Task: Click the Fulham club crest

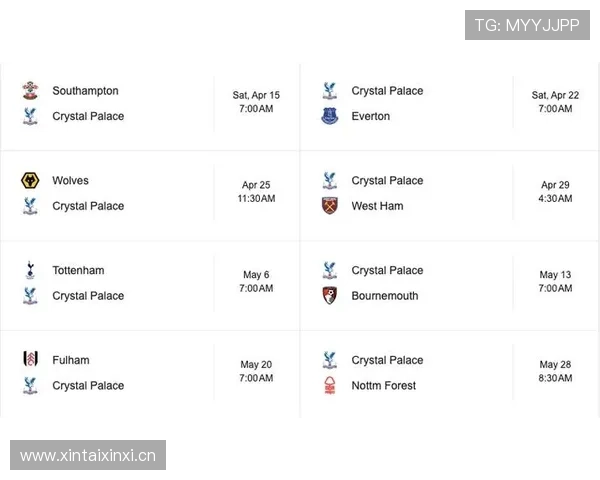Action: 30,361
